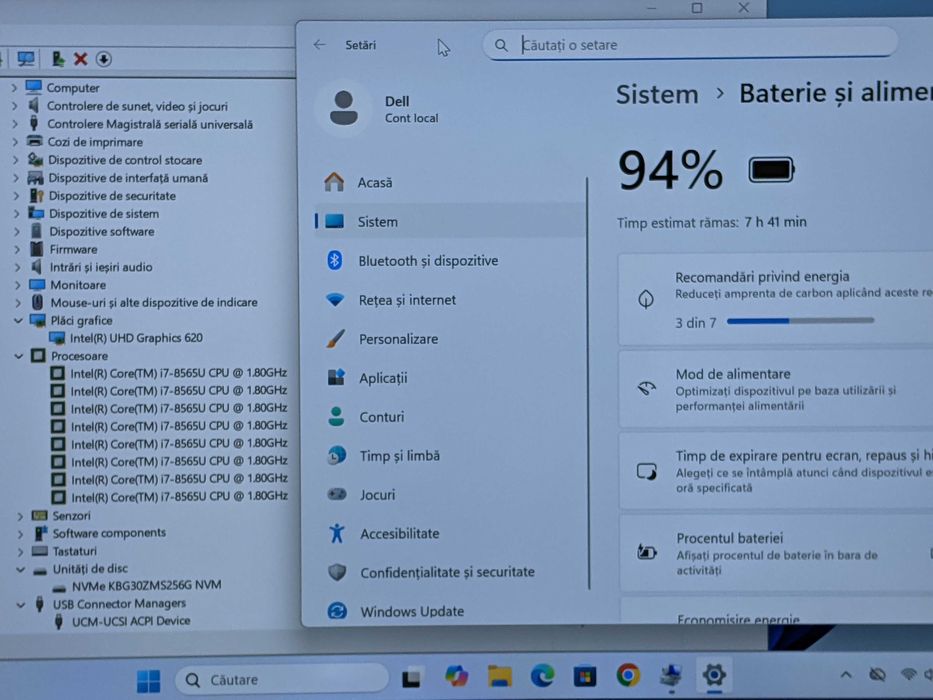The image size is (933, 700).
Task: Collapse the Plăci grafice node
Action: point(18,320)
